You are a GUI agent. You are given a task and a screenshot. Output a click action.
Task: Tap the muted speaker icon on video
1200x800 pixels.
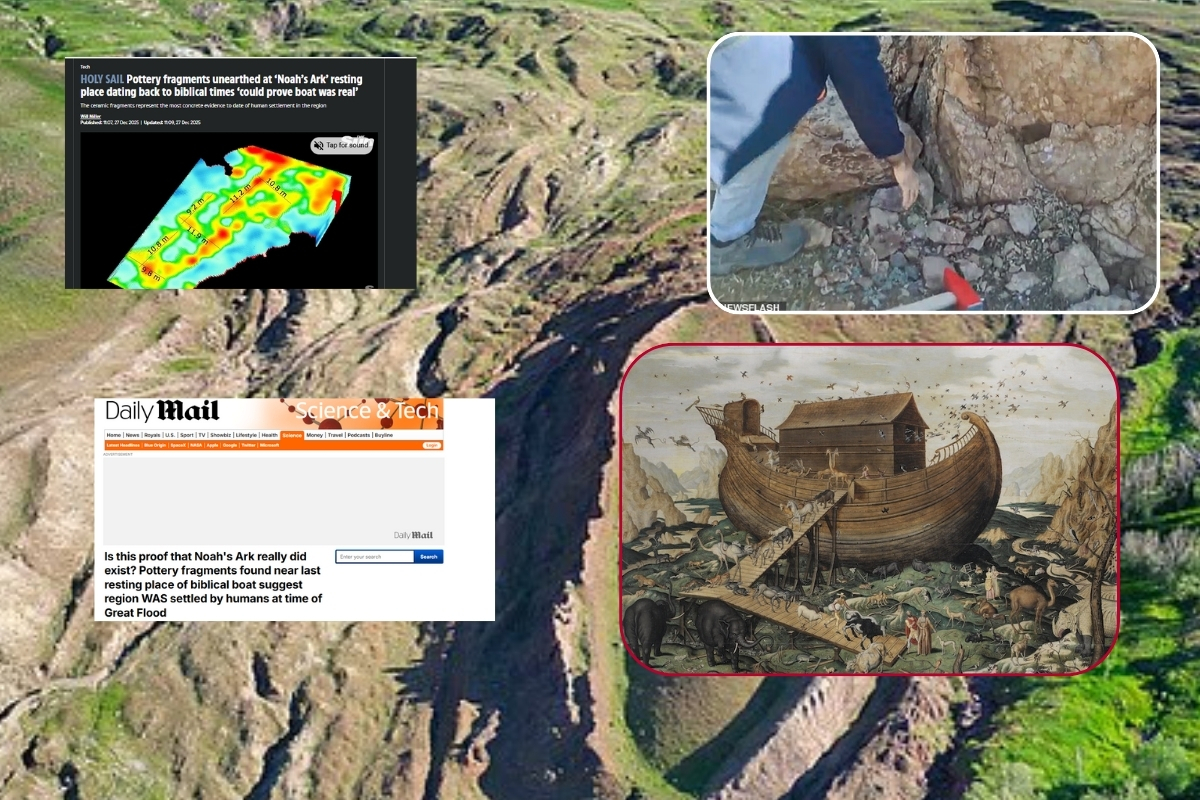pos(320,146)
